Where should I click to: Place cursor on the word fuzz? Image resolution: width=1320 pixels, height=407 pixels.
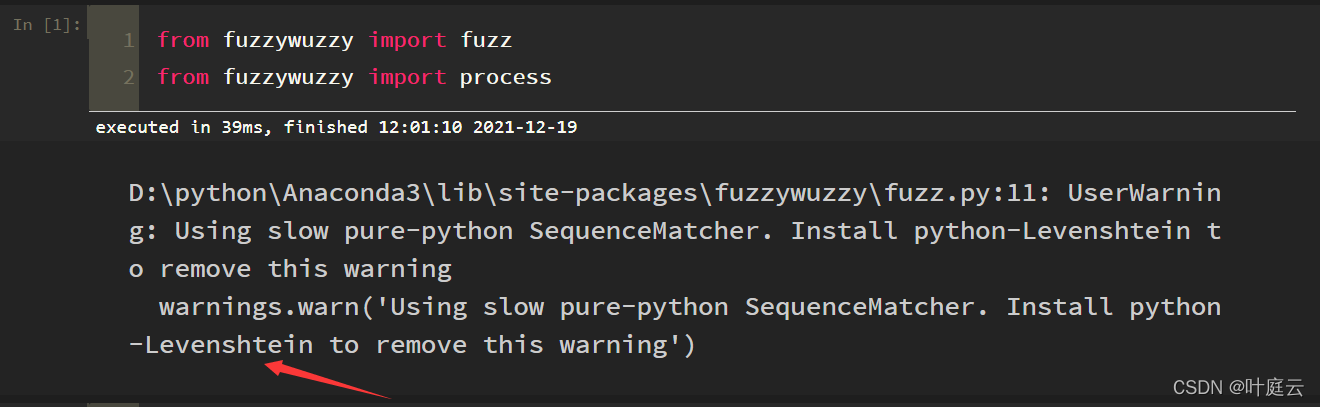click(x=486, y=41)
